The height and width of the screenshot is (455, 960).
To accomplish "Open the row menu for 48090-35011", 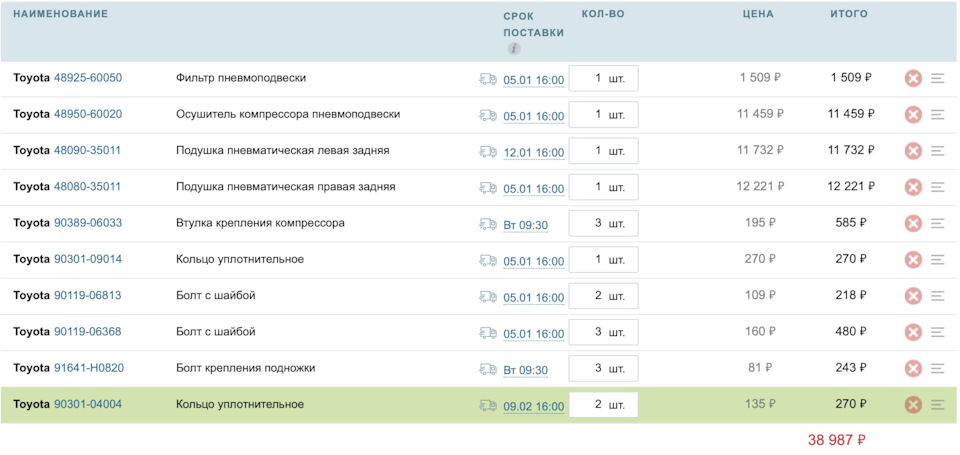I will click(937, 151).
